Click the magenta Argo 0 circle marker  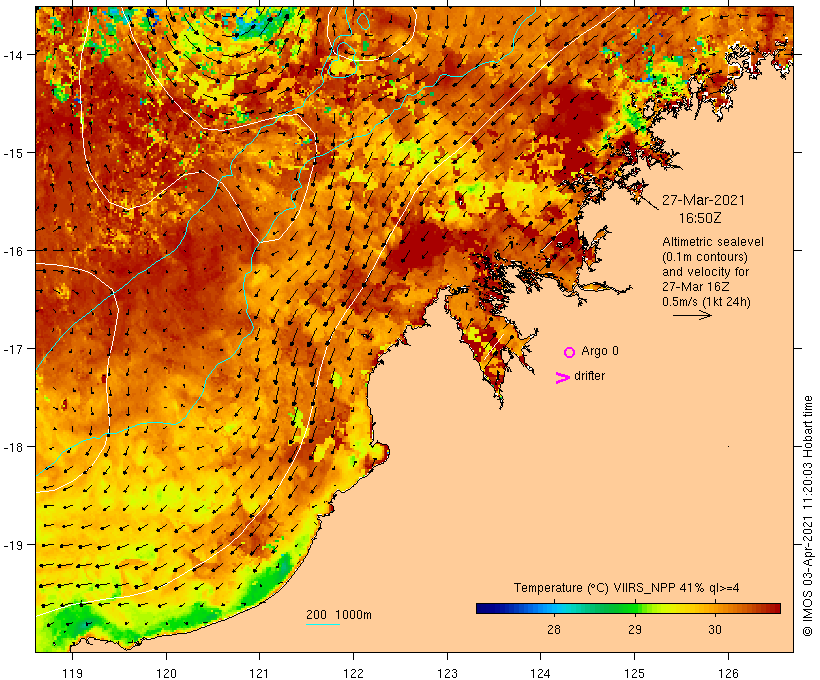570,352
